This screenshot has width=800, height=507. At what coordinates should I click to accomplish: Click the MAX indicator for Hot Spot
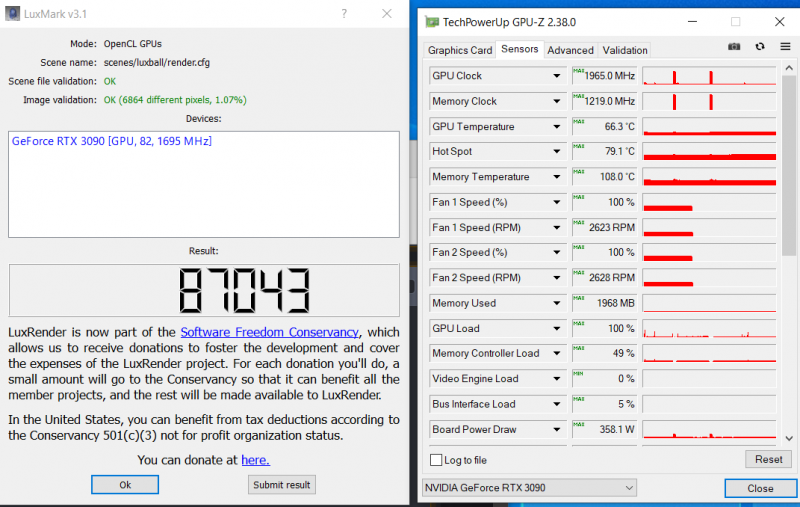pos(579,146)
